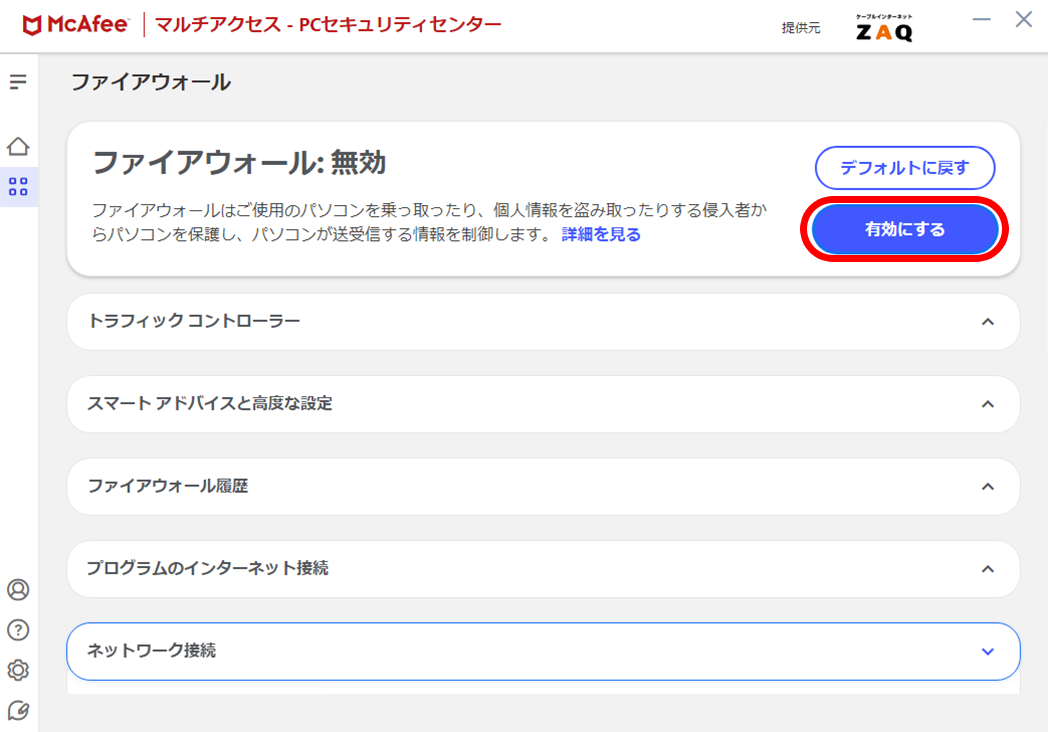Image resolution: width=1048 pixels, height=732 pixels.
Task: Click the ZAQ provider logo
Action: pyautogui.click(x=884, y=28)
